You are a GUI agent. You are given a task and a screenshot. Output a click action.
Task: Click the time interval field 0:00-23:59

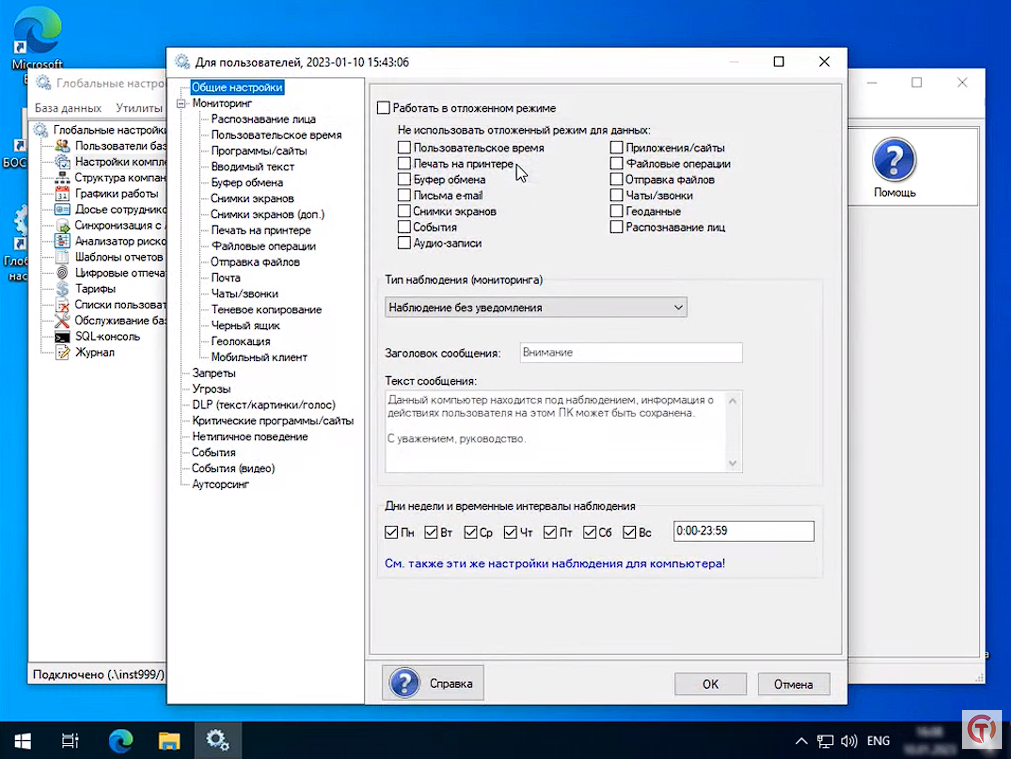[x=744, y=531]
